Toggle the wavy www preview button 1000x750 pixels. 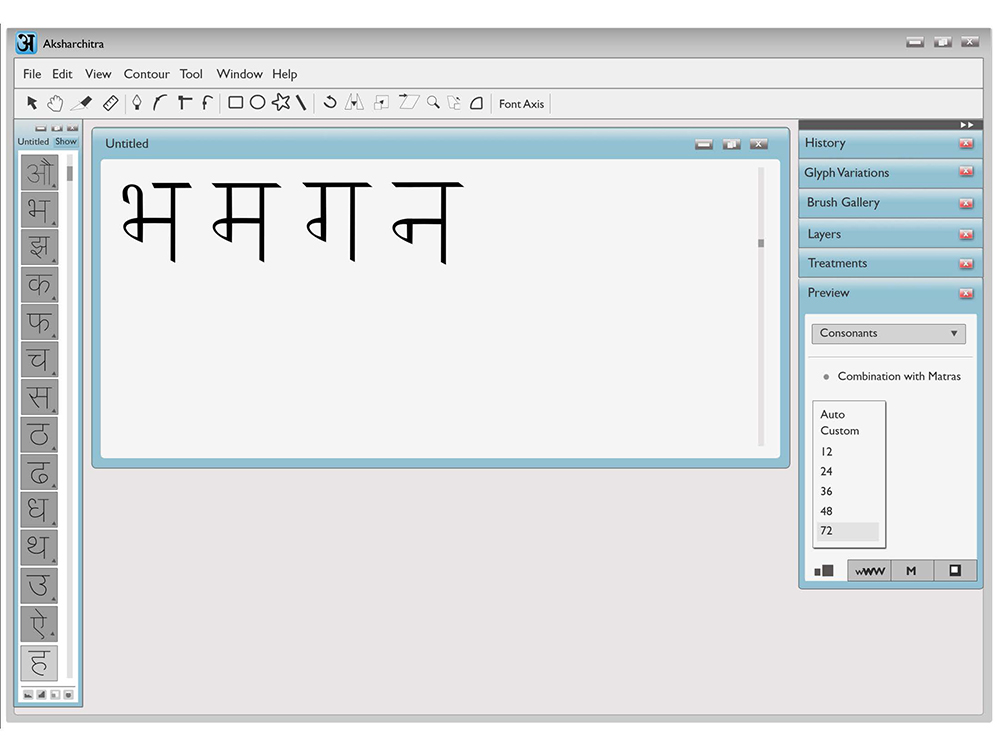coord(869,571)
